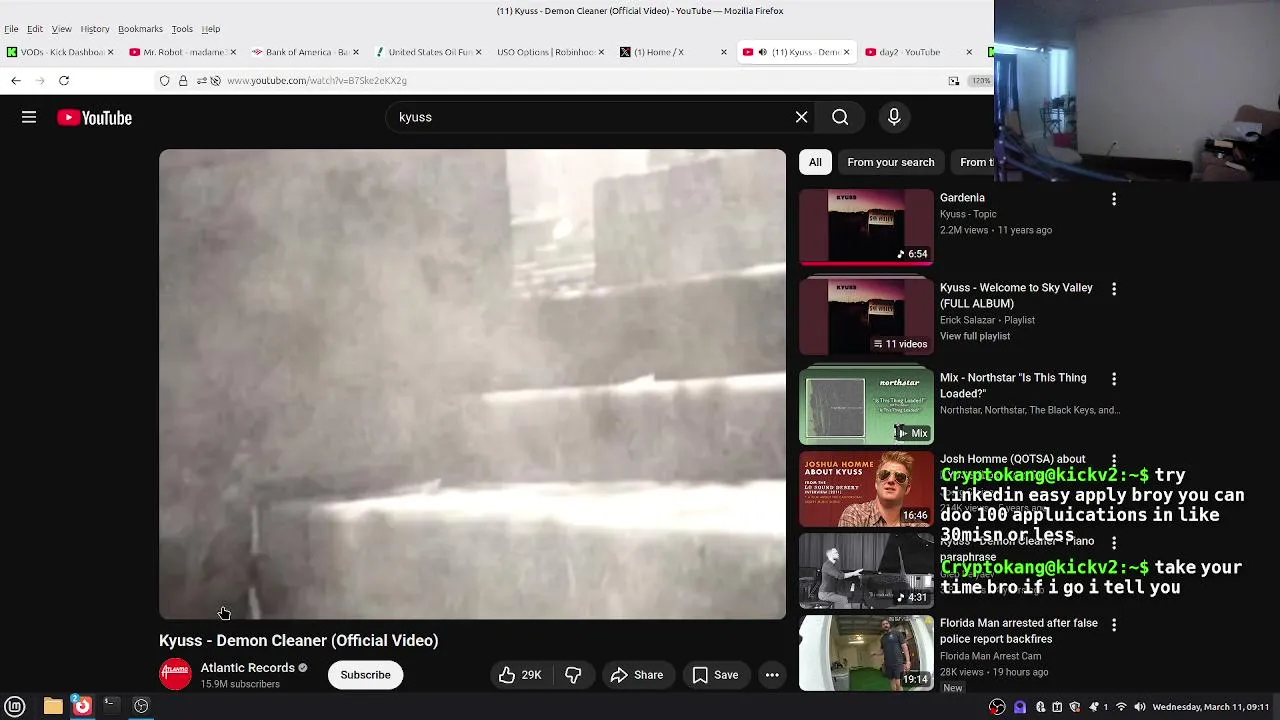Clear the kyuss search text with X
This screenshot has width=1280, height=720.
801,118
